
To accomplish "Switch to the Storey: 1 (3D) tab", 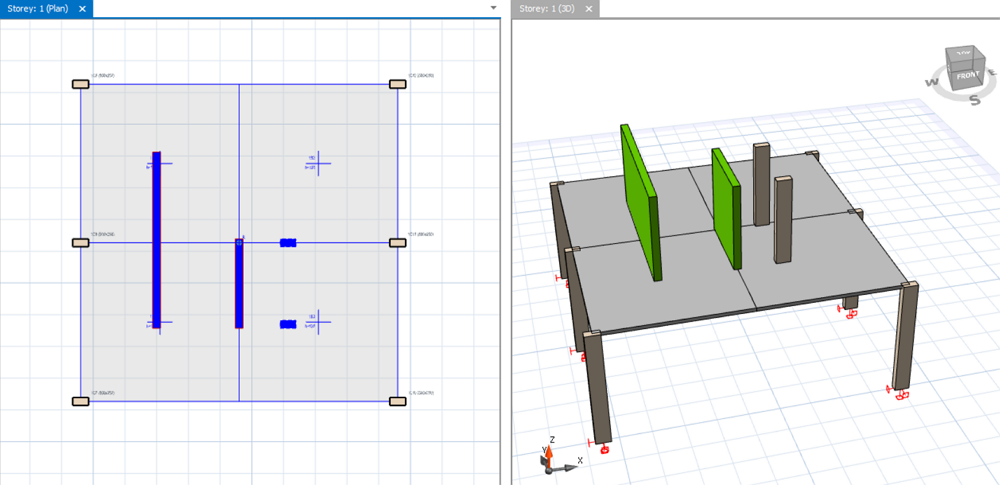I will pos(548,8).
